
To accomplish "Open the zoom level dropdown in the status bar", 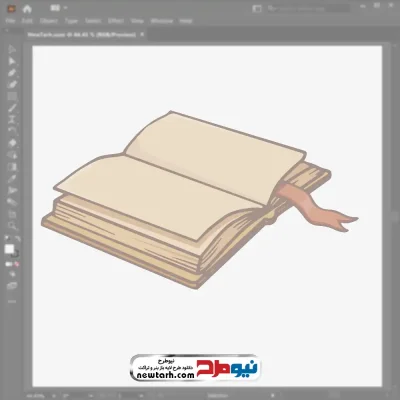I will click(x=54, y=396).
